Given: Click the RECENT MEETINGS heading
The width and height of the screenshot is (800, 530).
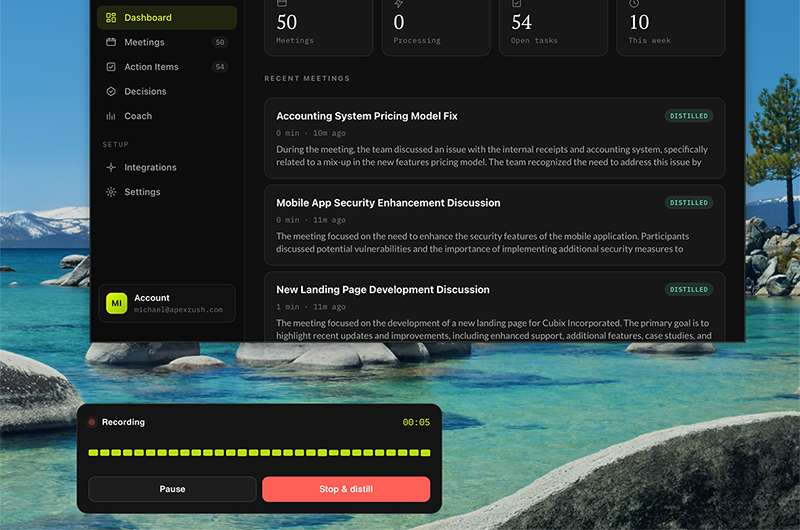Looking at the screenshot, I should pos(307,79).
